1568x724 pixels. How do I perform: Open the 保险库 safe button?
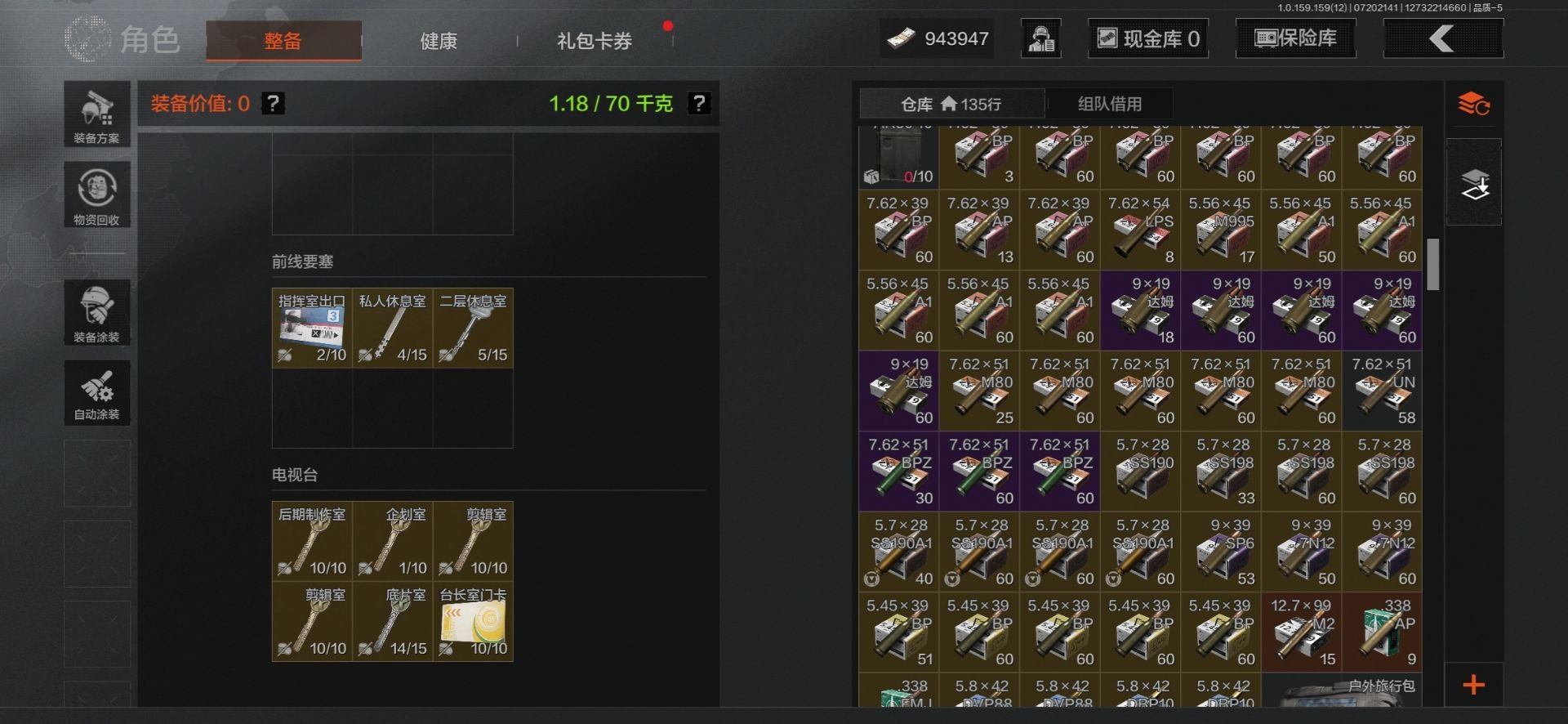[1295, 38]
